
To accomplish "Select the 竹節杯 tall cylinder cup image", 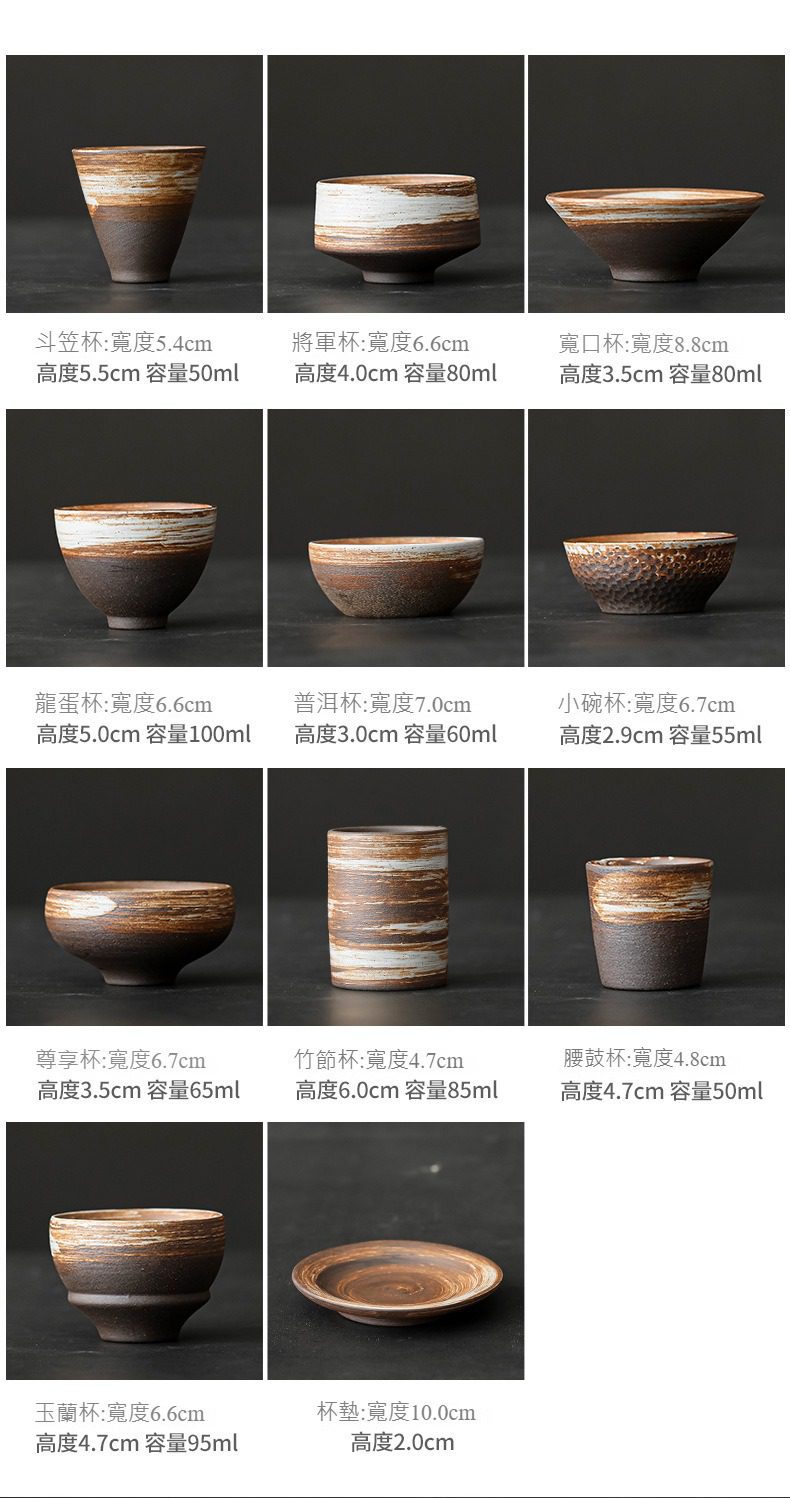I will point(395,897).
